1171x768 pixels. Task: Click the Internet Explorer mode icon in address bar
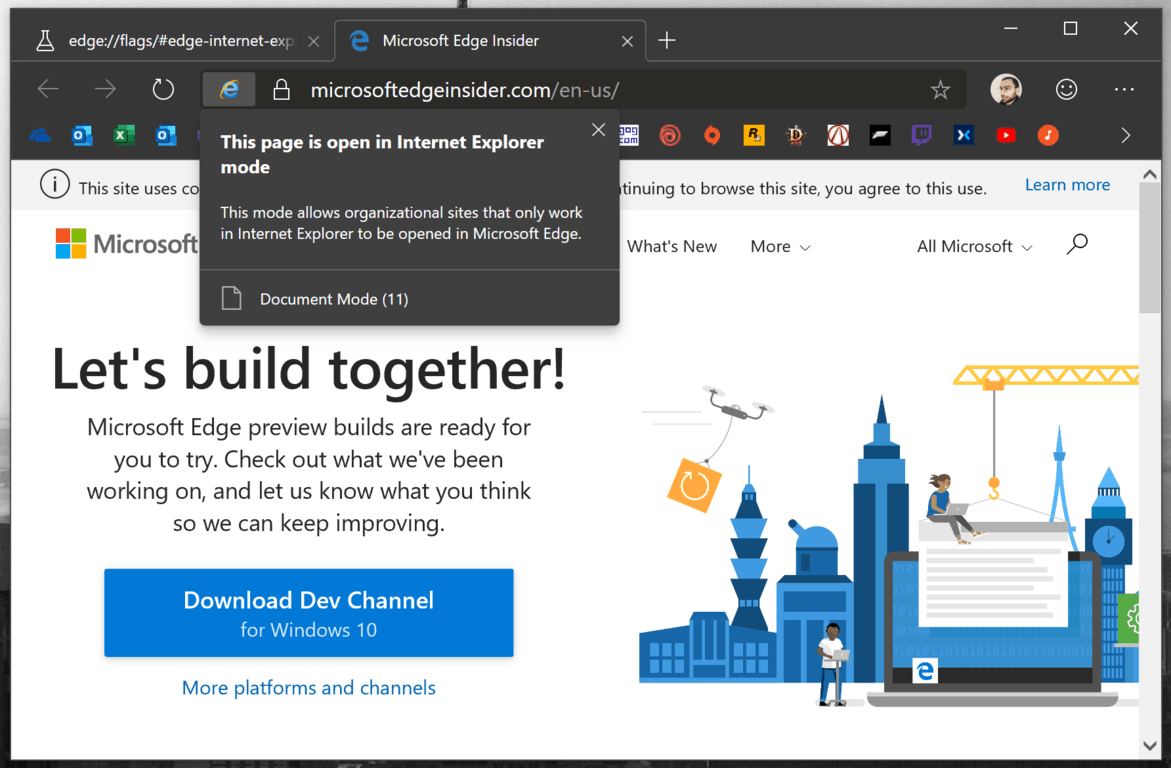(229, 90)
